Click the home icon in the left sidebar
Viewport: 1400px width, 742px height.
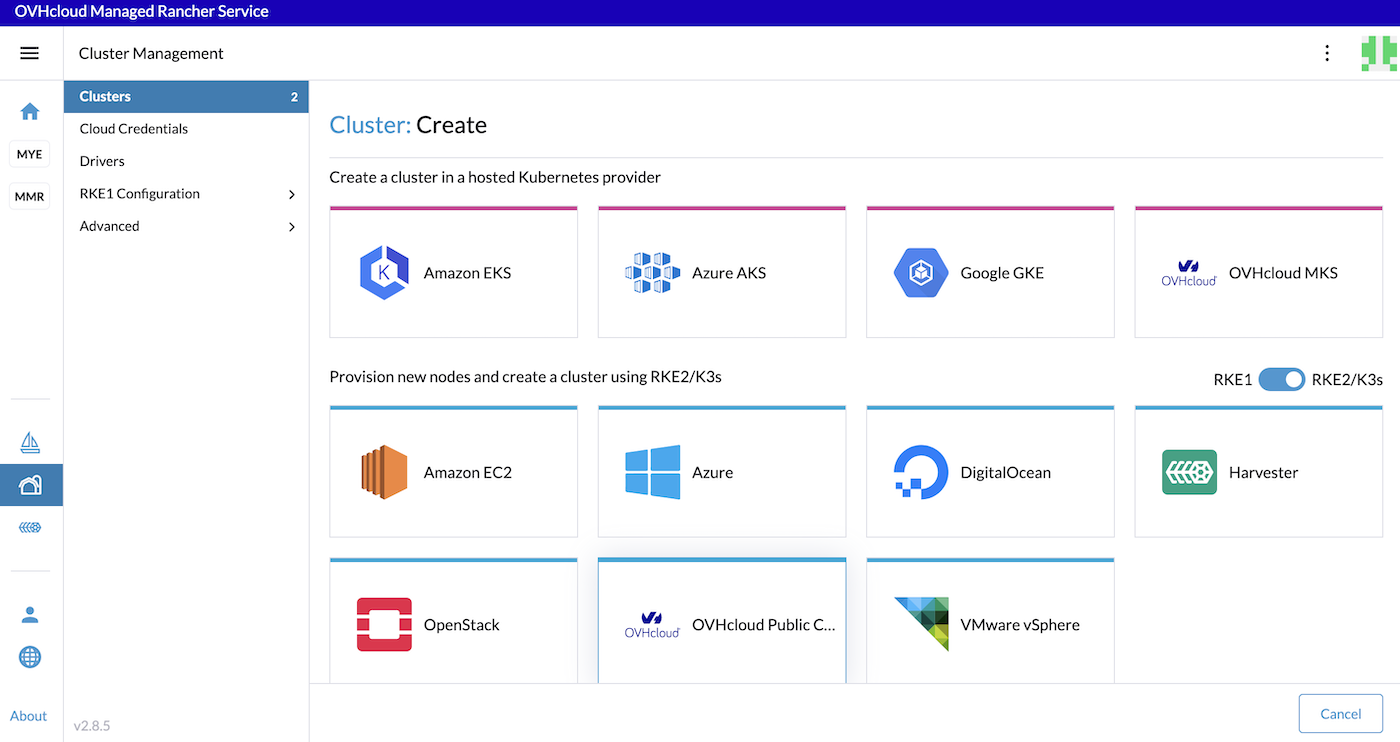(30, 112)
